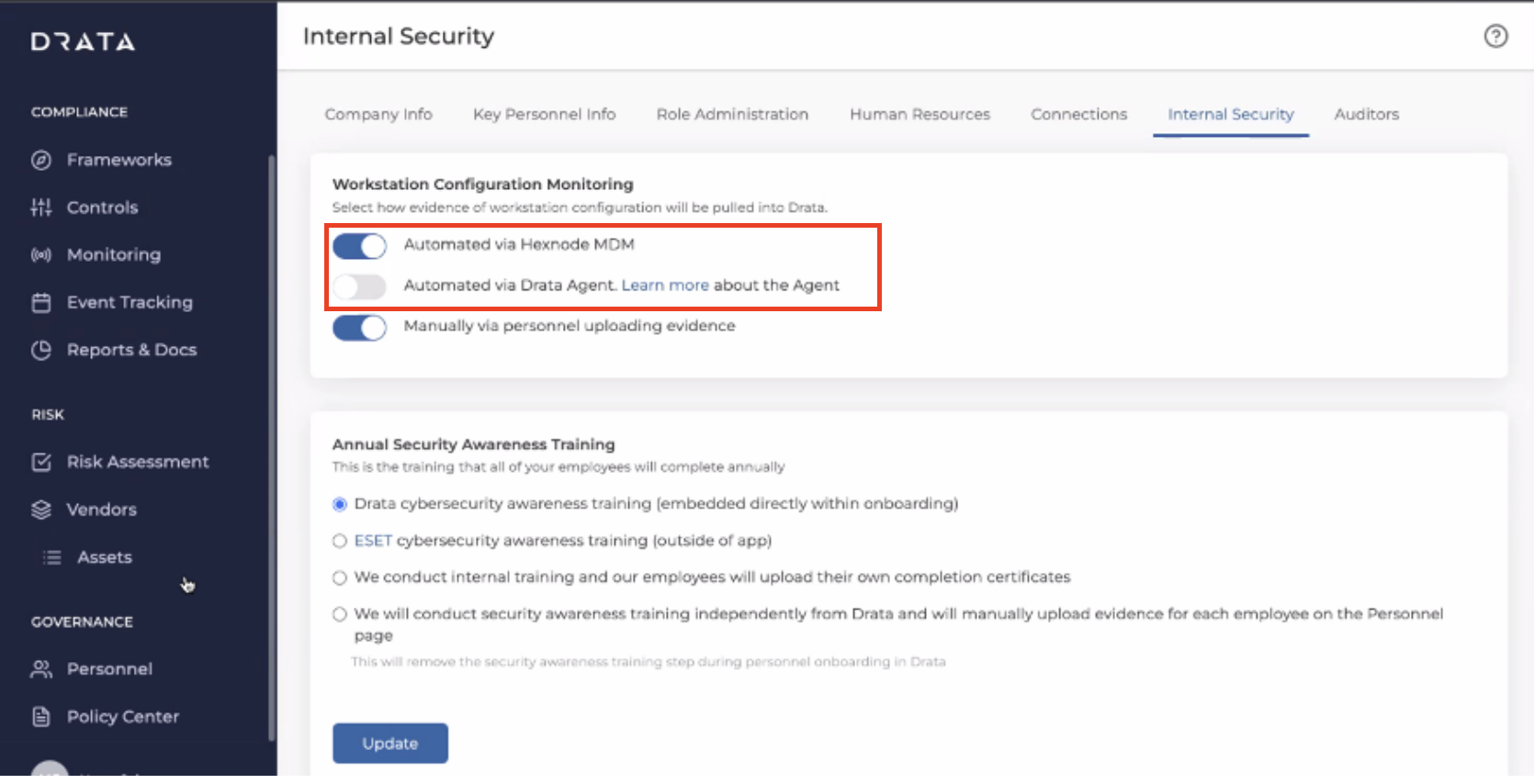
Task: Click the Assets list icon
Action: [52, 557]
